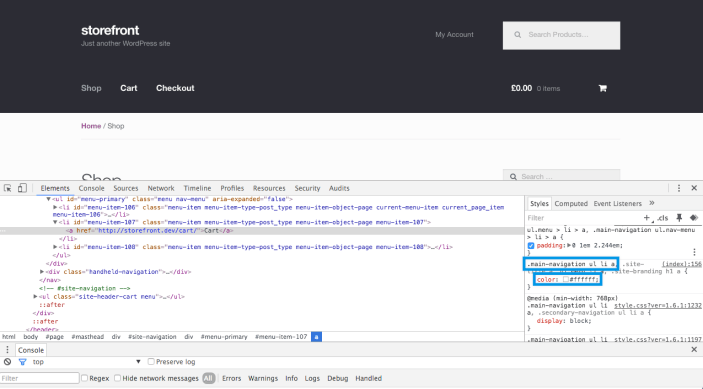Open the console drawer three-dot menu
Screen dimensions: 703x389
point(7,350)
